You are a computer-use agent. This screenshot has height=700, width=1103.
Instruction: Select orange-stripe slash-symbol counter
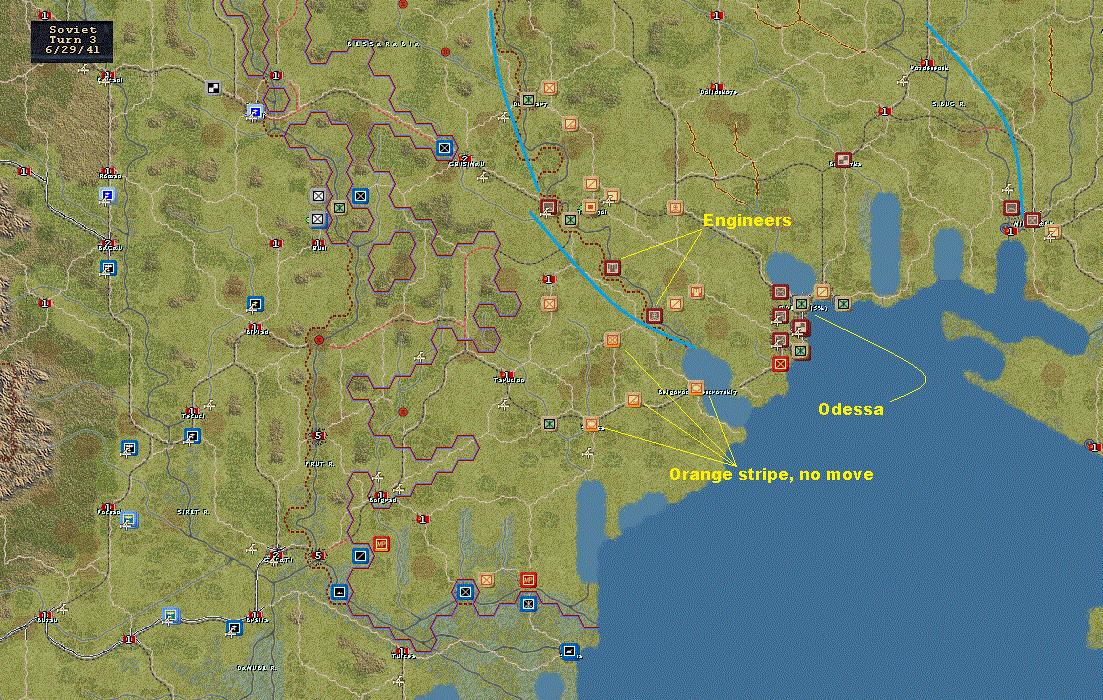tap(633, 400)
